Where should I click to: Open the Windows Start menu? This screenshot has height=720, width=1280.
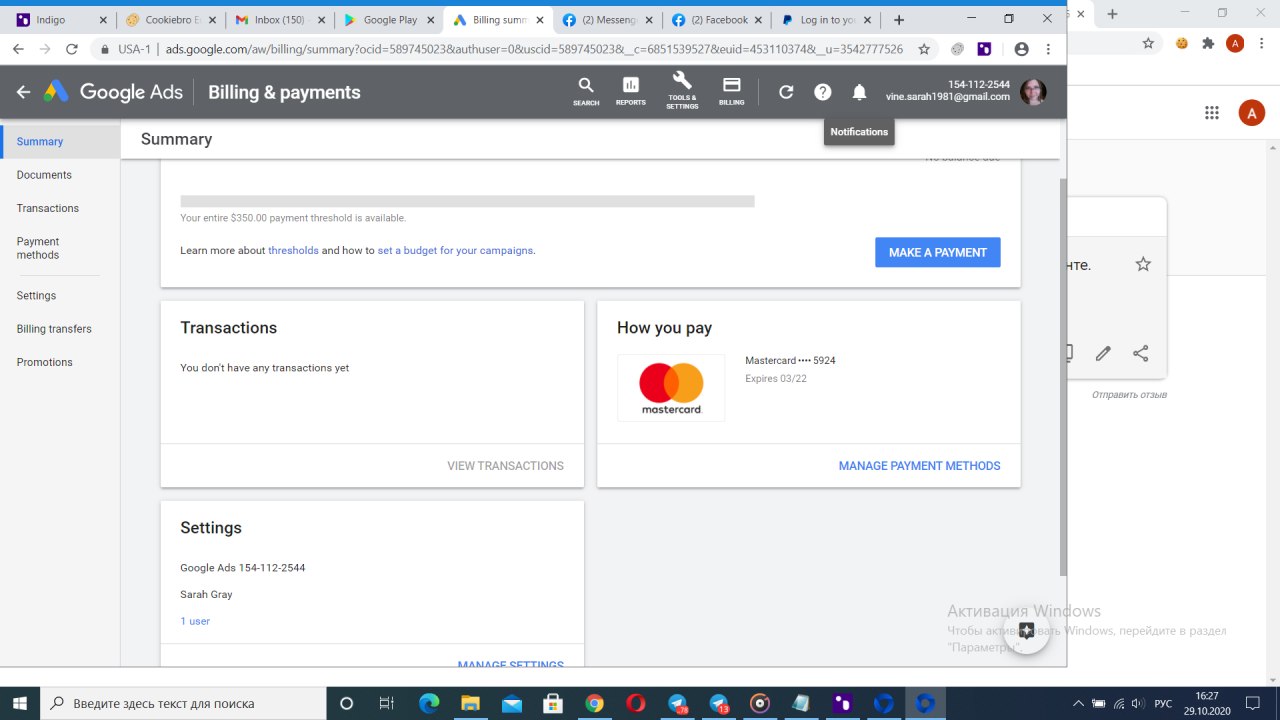coord(19,703)
